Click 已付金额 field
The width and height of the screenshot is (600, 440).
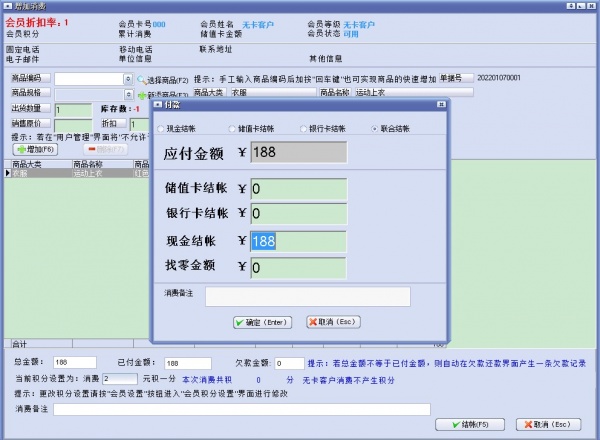click(x=188, y=363)
